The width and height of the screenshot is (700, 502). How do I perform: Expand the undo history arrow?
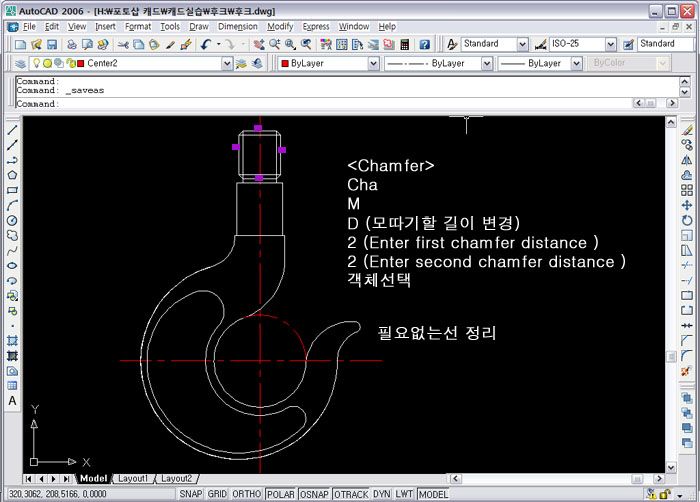coord(218,44)
